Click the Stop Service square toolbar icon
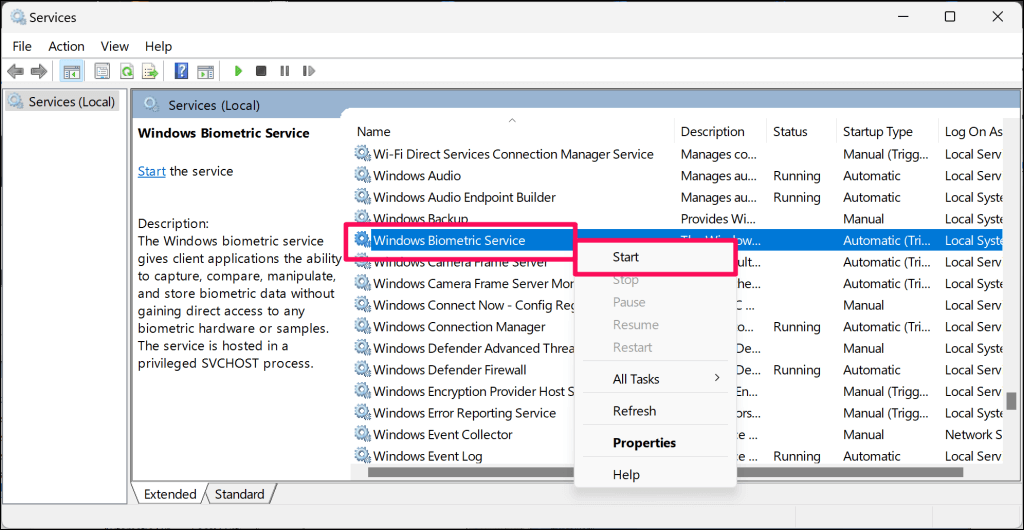 click(x=261, y=71)
